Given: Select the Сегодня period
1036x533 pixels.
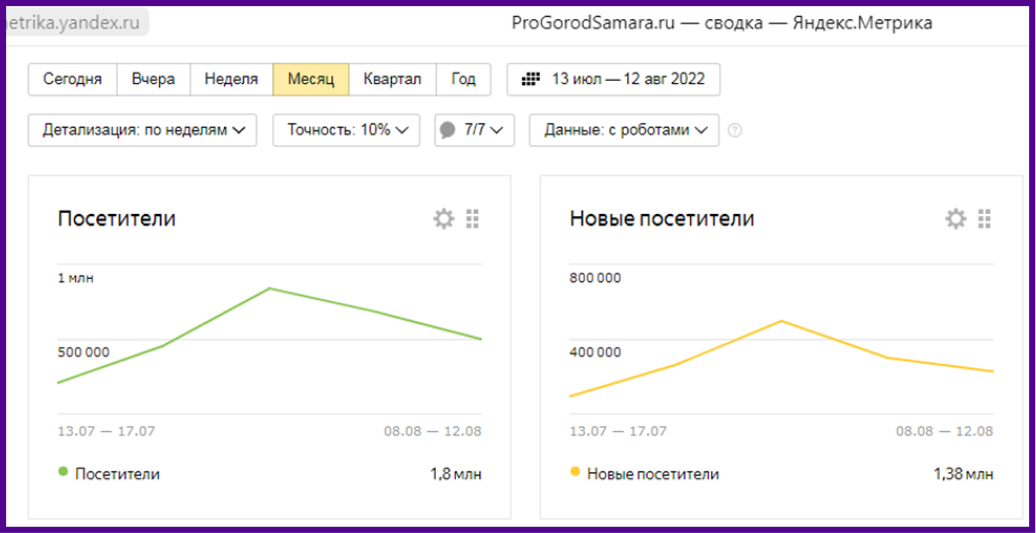Looking at the screenshot, I should click(x=73, y=79).
